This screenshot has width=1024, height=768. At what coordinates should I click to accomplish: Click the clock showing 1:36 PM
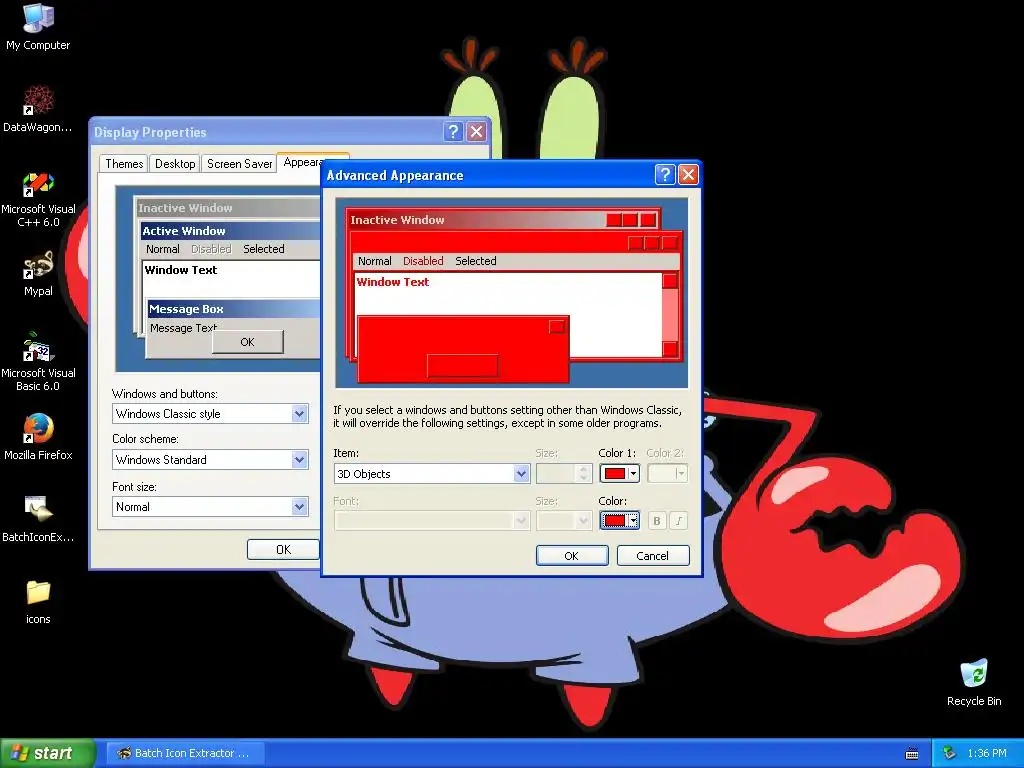987,753
